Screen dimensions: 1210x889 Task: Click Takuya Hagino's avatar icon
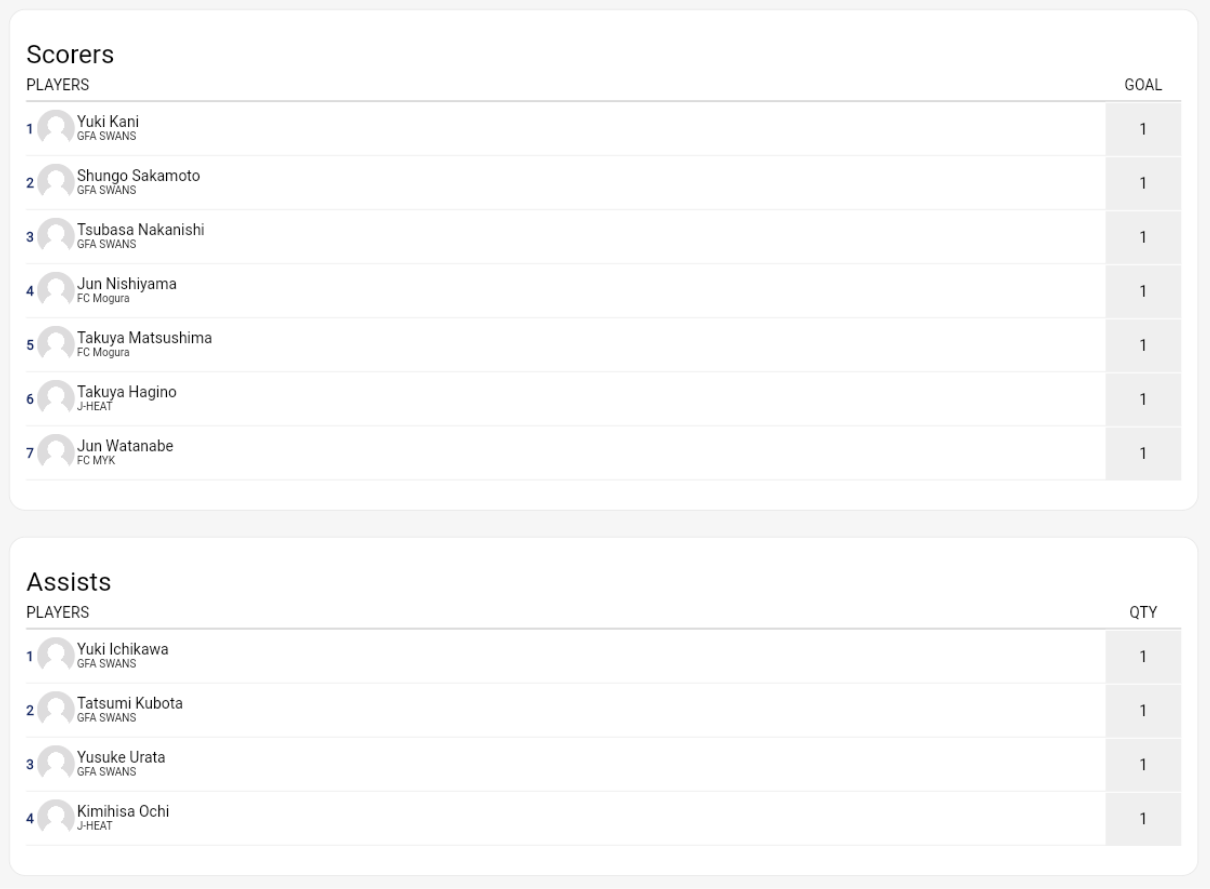tap(56, 399)
